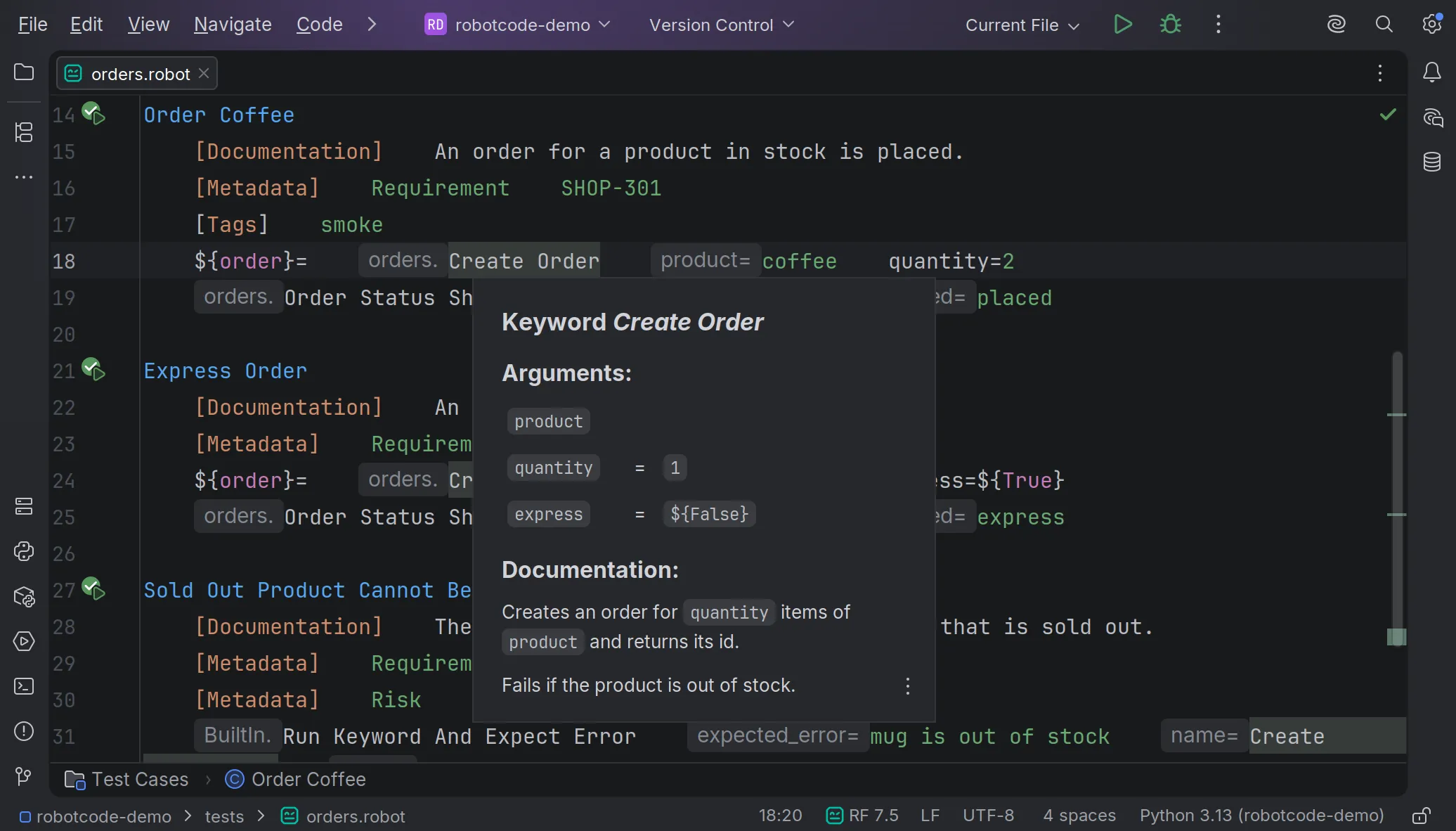This screenshot has width=1456, height=831.
Task: Open the Terminal tool window icon
Action: coord(24,686)
